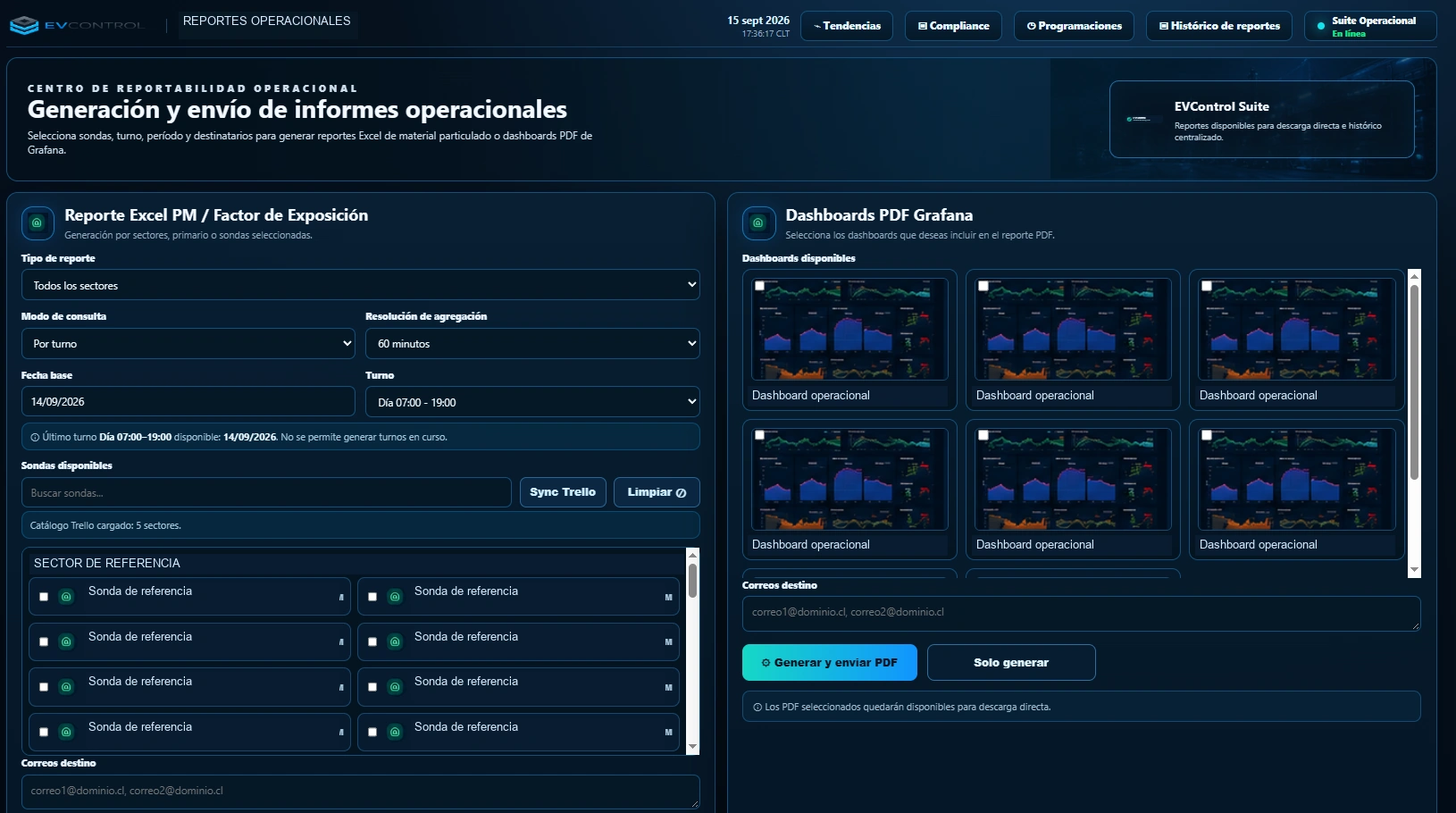Screen dimensions: 1456x813
Task: Check the top-middle dashboard card checkbox
Action: click(x=983, y=286)
